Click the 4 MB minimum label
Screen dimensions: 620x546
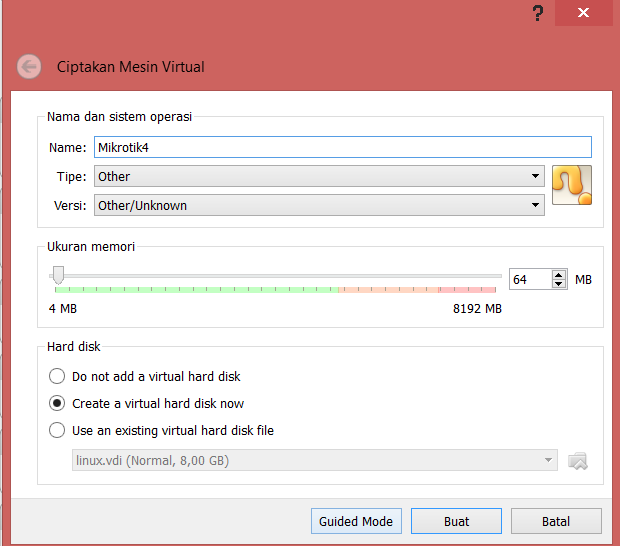(x=63, y=308)
